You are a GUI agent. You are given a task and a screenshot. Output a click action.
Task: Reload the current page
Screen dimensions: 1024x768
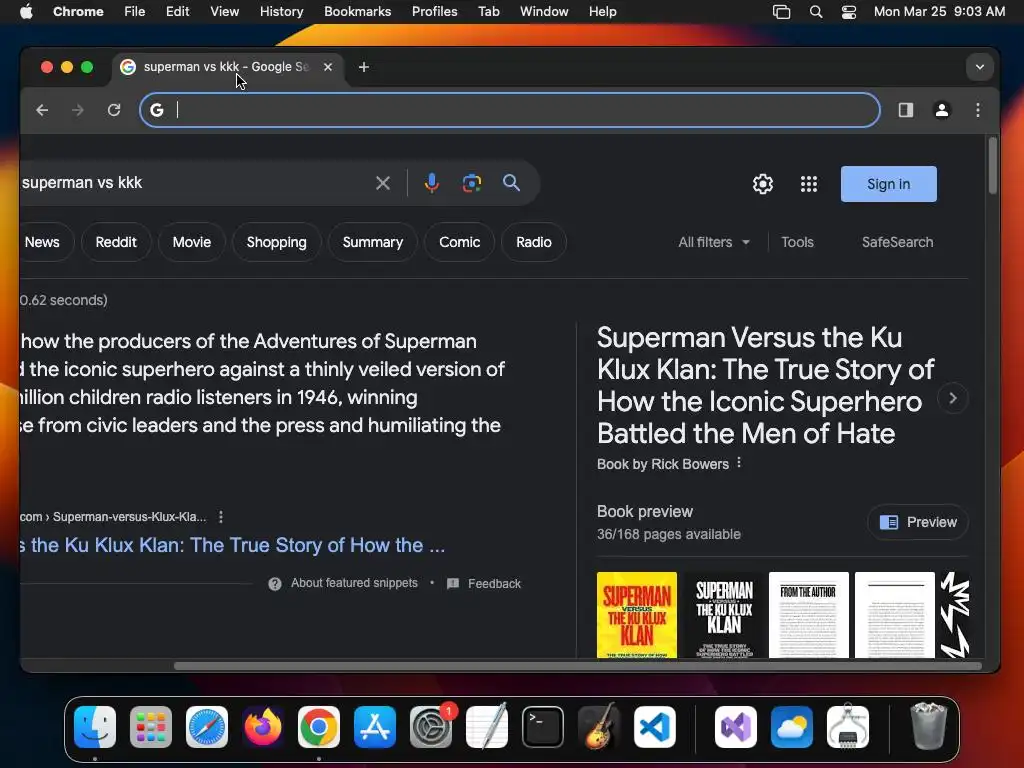coord(114,110)
